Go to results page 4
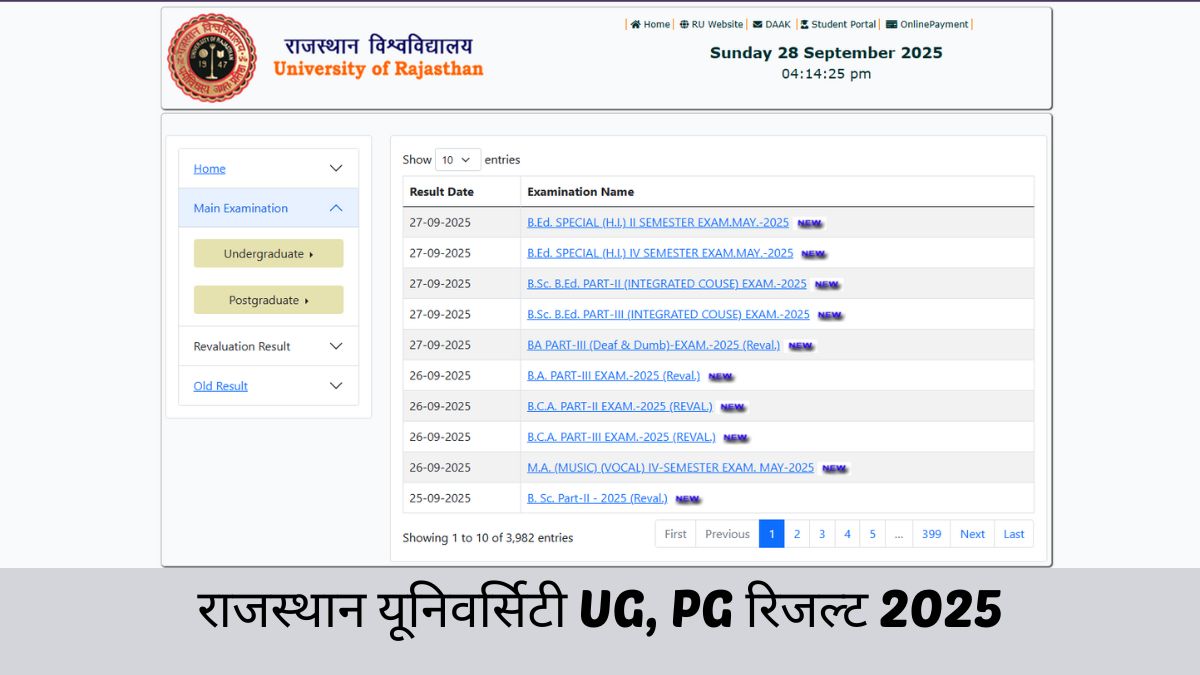The image size is (1200, 675). click(x=847, y=534)
